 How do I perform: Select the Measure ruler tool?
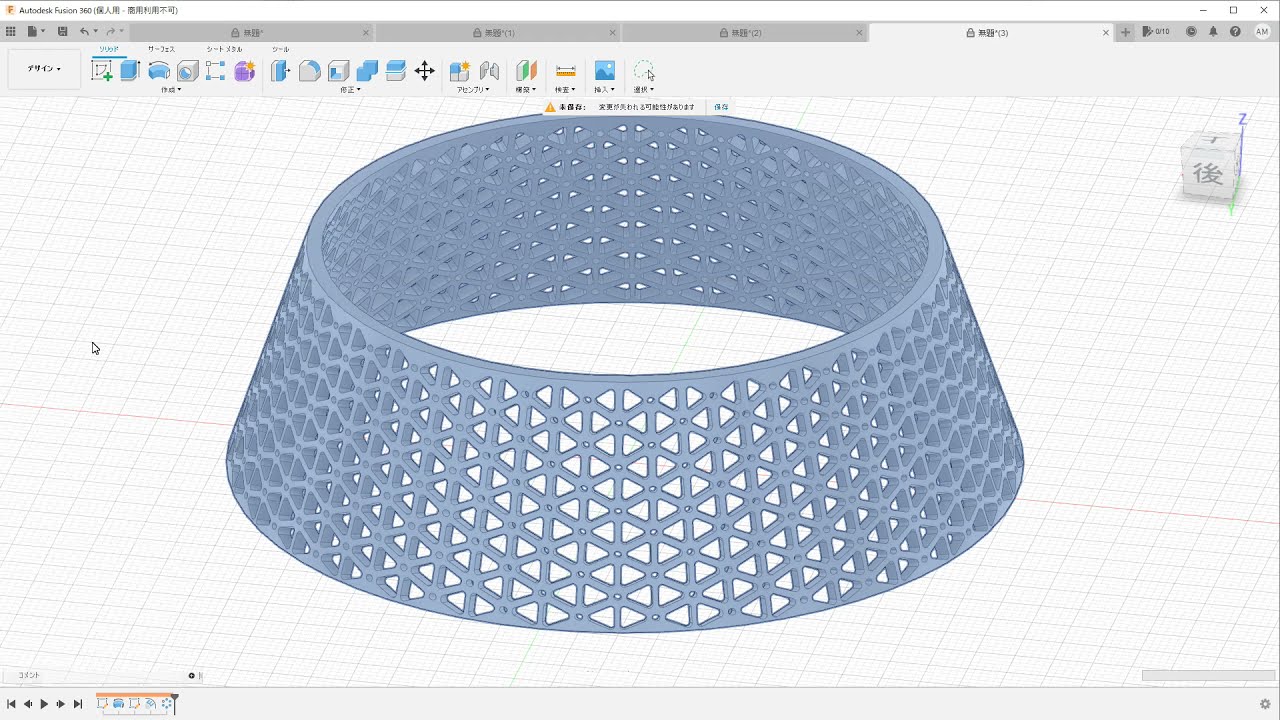[x=565, y=71]
